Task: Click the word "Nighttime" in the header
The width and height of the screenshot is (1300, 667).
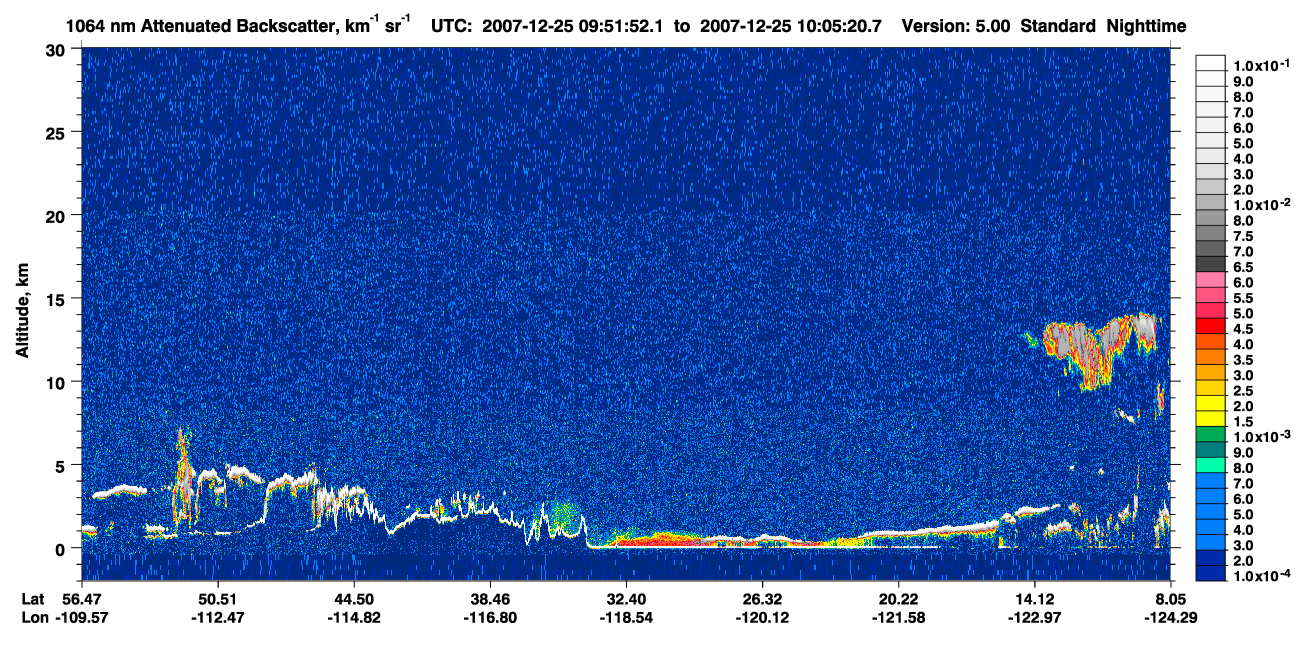Action: [x=1149, y=25]
